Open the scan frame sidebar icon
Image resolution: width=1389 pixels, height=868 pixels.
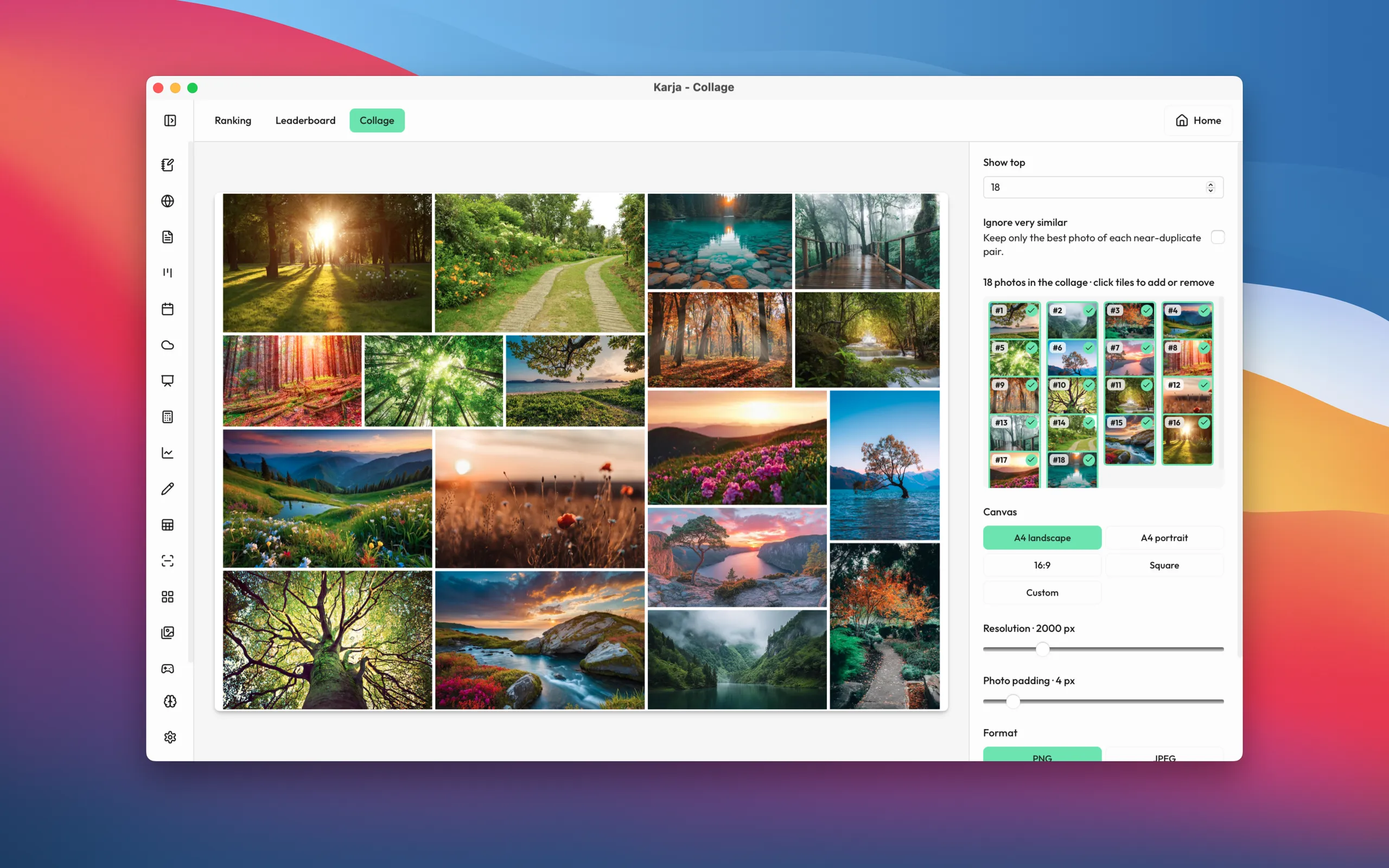pos(168,561)
